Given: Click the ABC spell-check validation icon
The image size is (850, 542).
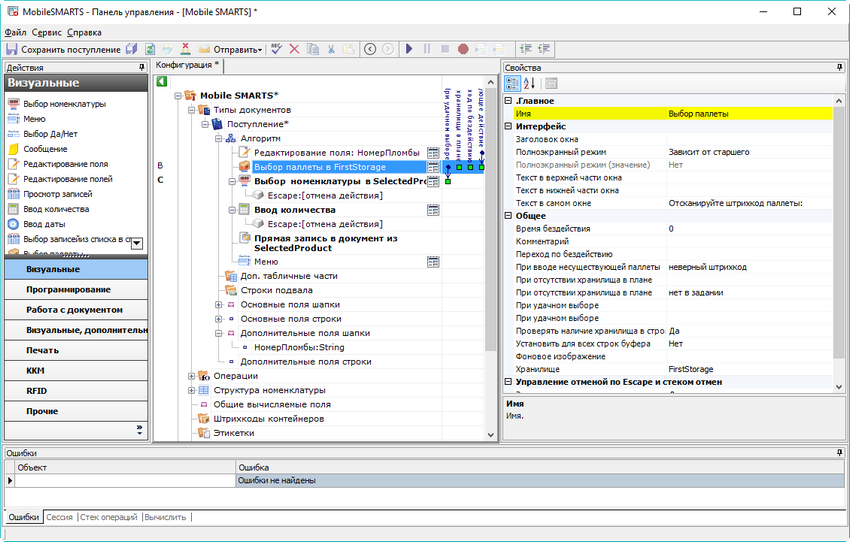Looking at the screenshot, I should click(x=276, y=49).
